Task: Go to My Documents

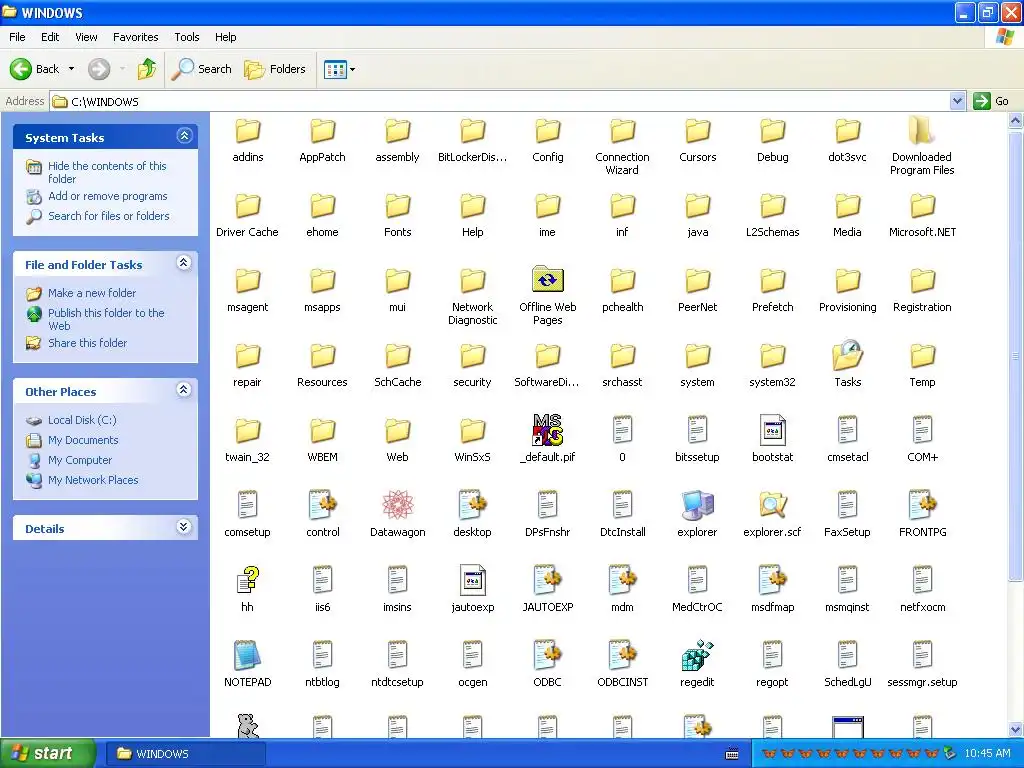Action: pyautogui.click(x=83, y=440)
